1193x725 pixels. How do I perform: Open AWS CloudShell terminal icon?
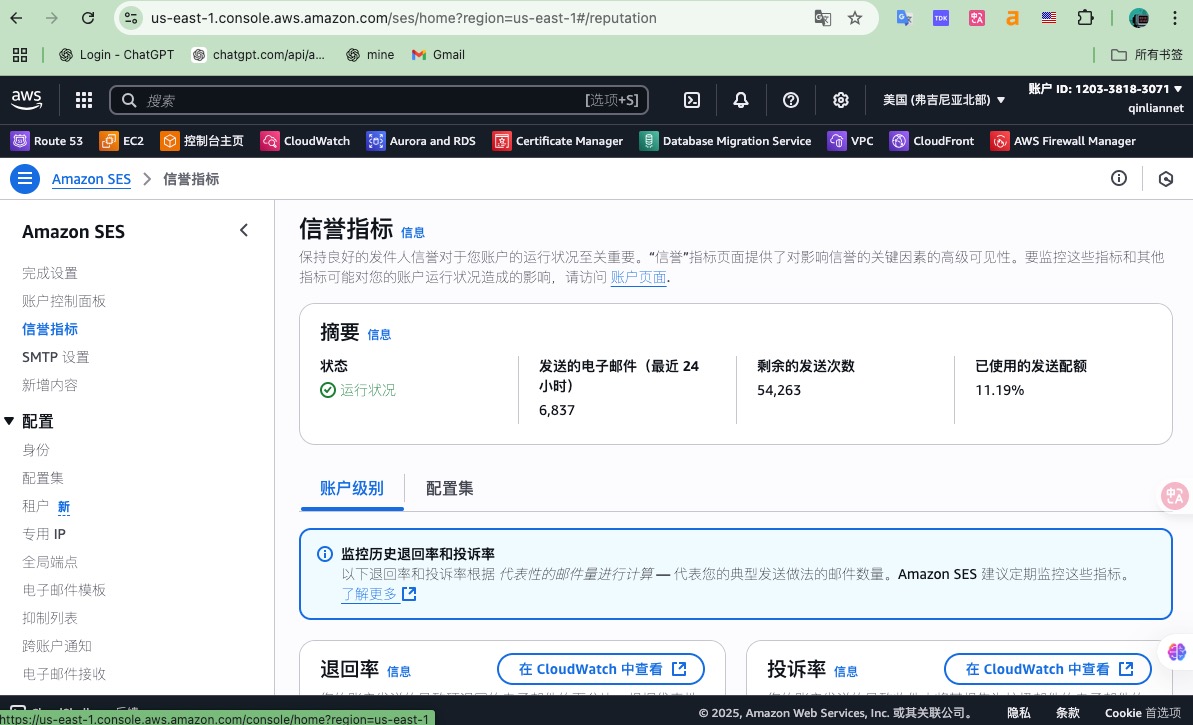coord(692,100)
